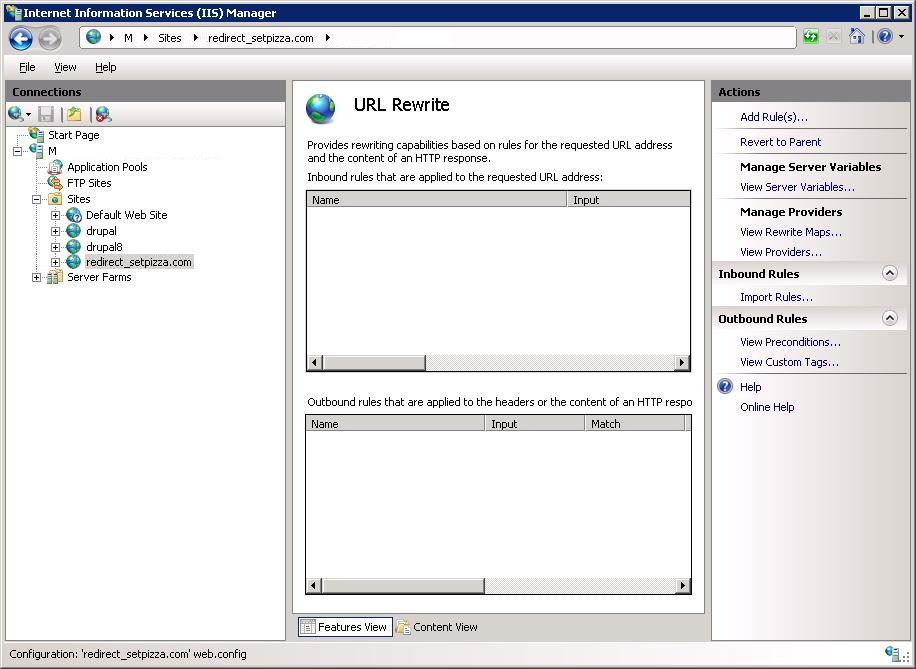Screen dimensions: 916x669
Task: Collapse the M server node
Action: click(x=18, y=151)
